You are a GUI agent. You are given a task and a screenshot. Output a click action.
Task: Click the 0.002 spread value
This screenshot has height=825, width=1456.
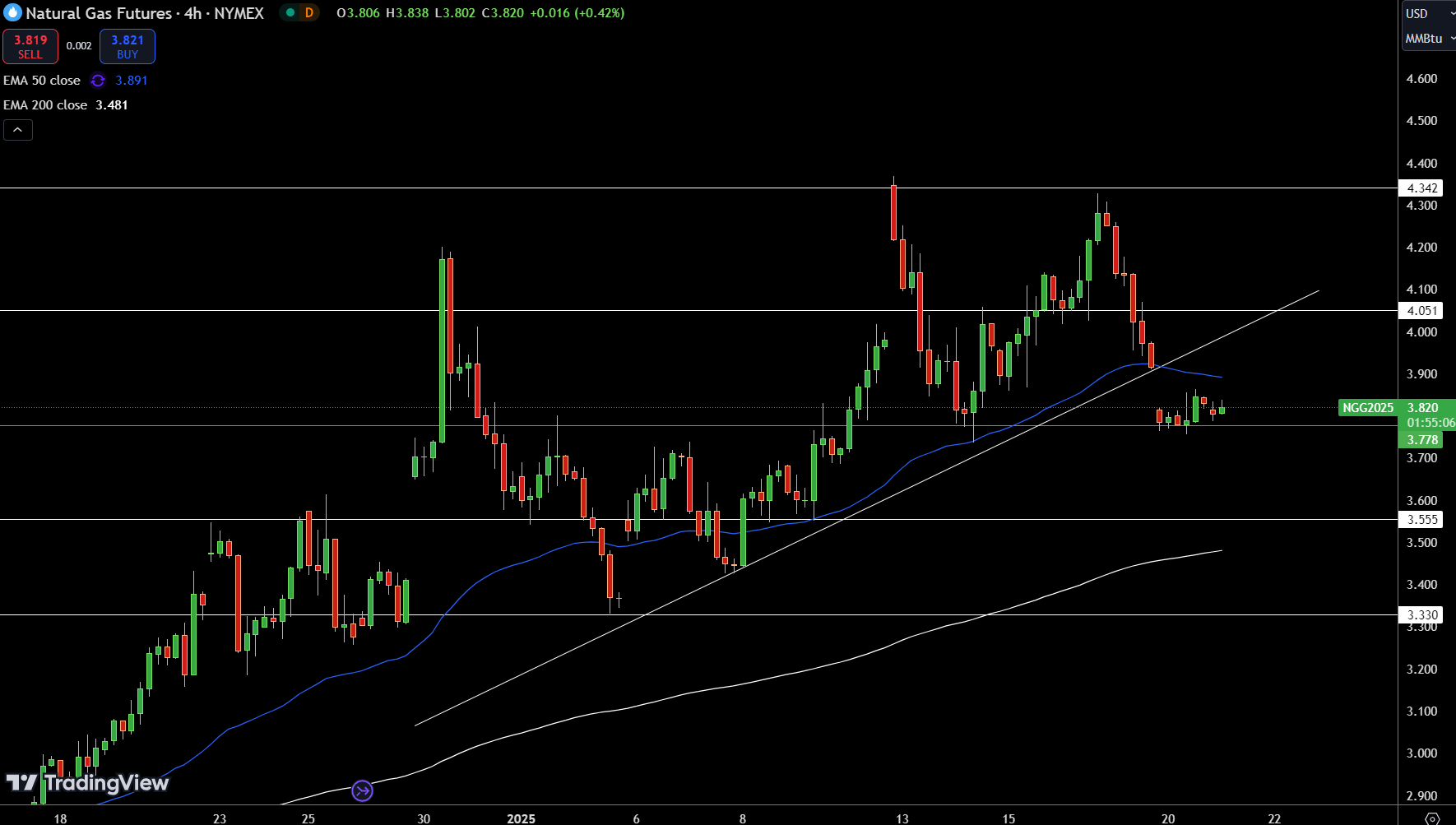click(x=79, y=46)
